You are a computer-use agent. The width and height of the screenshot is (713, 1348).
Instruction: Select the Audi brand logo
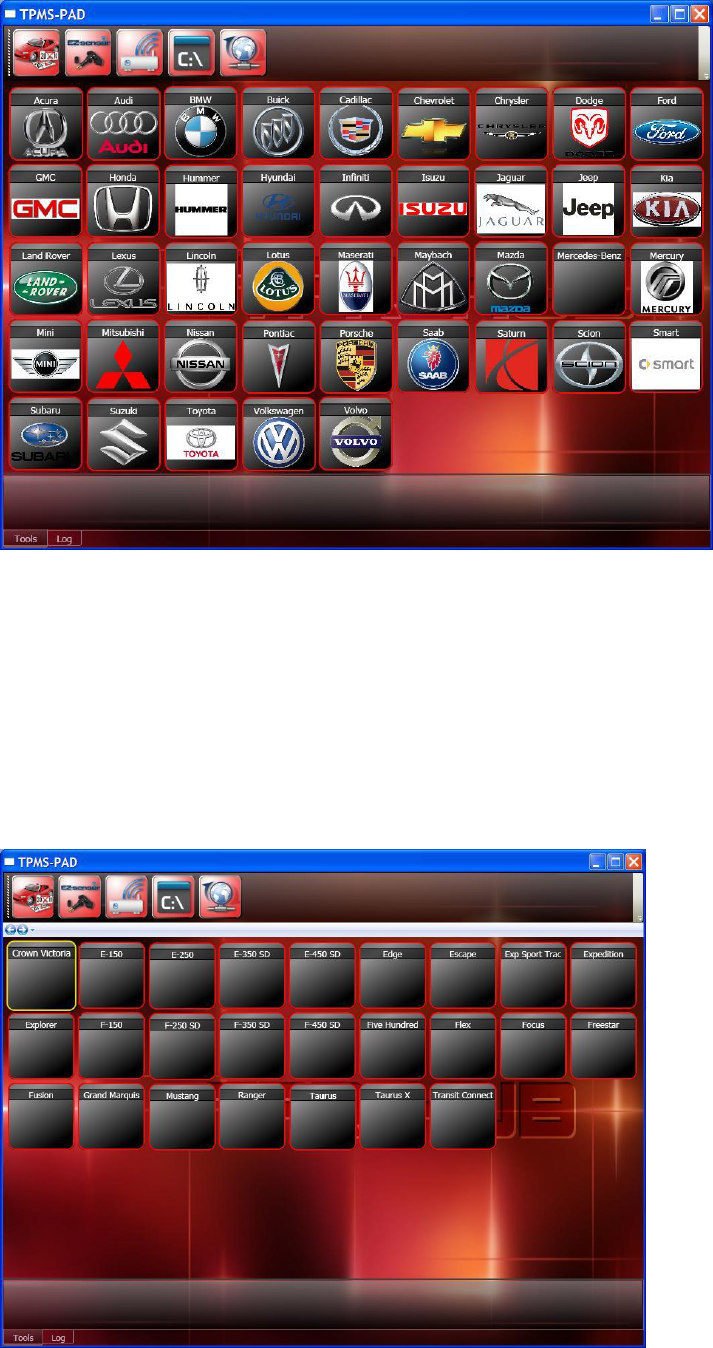click(x=123, y=125)
